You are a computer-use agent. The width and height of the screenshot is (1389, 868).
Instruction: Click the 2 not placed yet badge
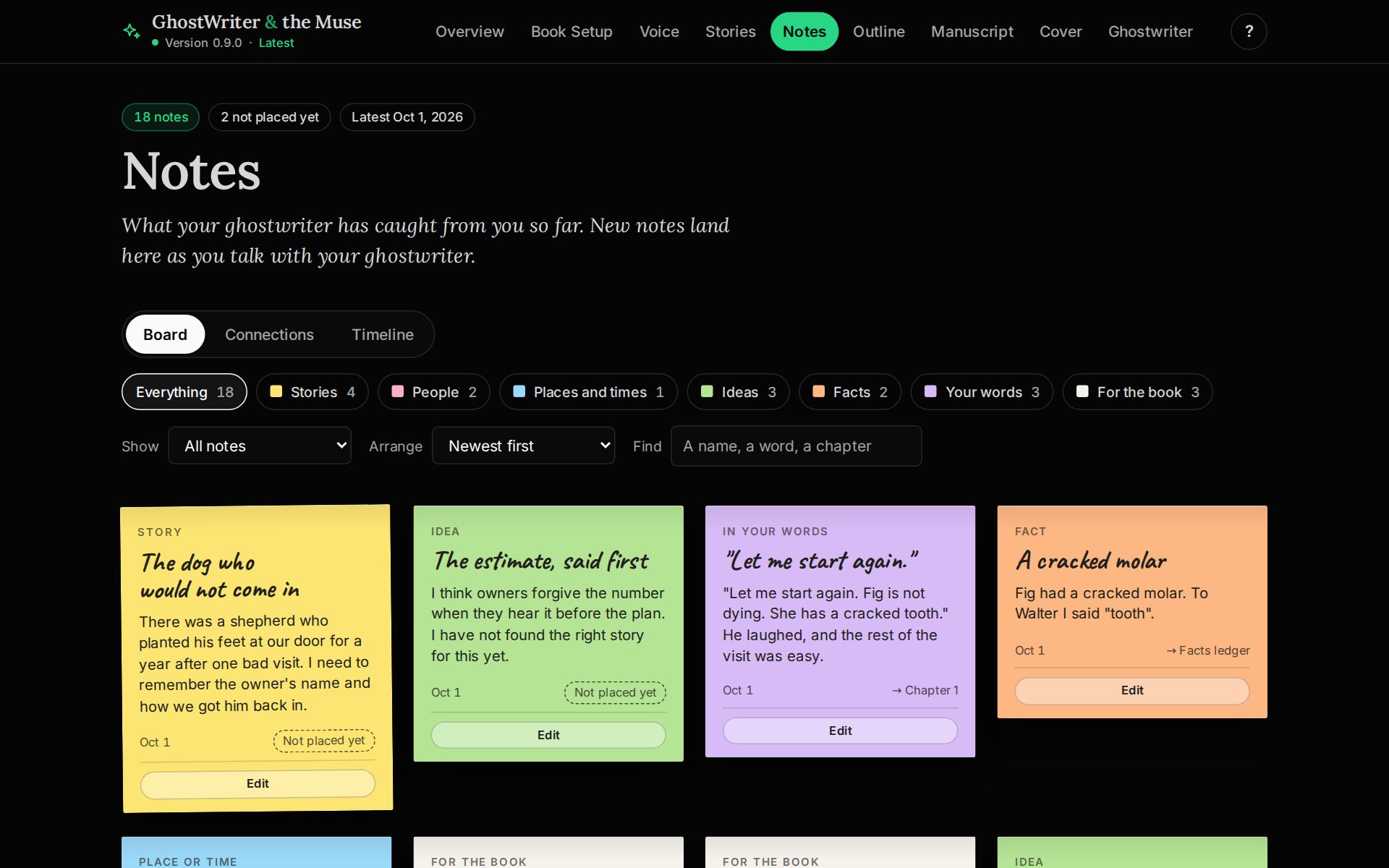click(270, 117)
